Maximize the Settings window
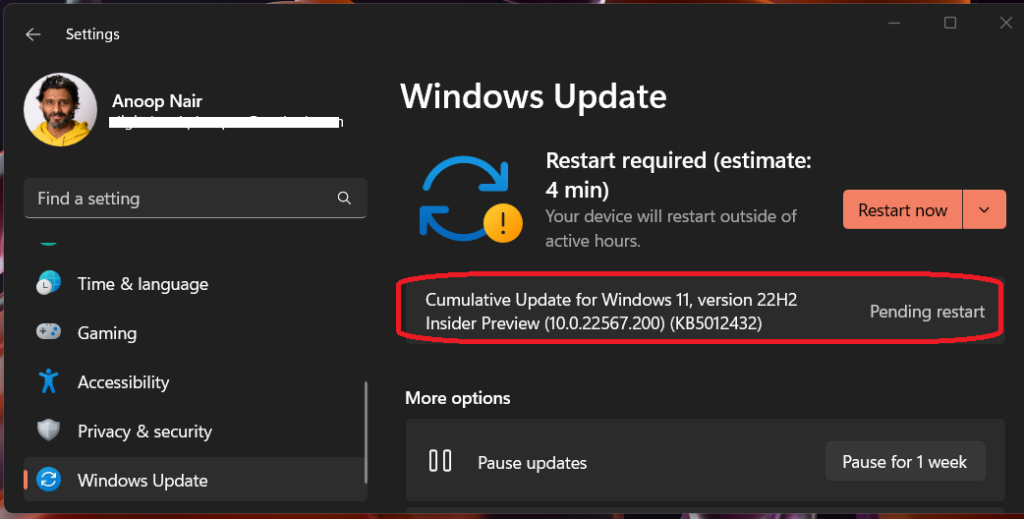This screenshot has height=519, width=1024. click(950, 24)
